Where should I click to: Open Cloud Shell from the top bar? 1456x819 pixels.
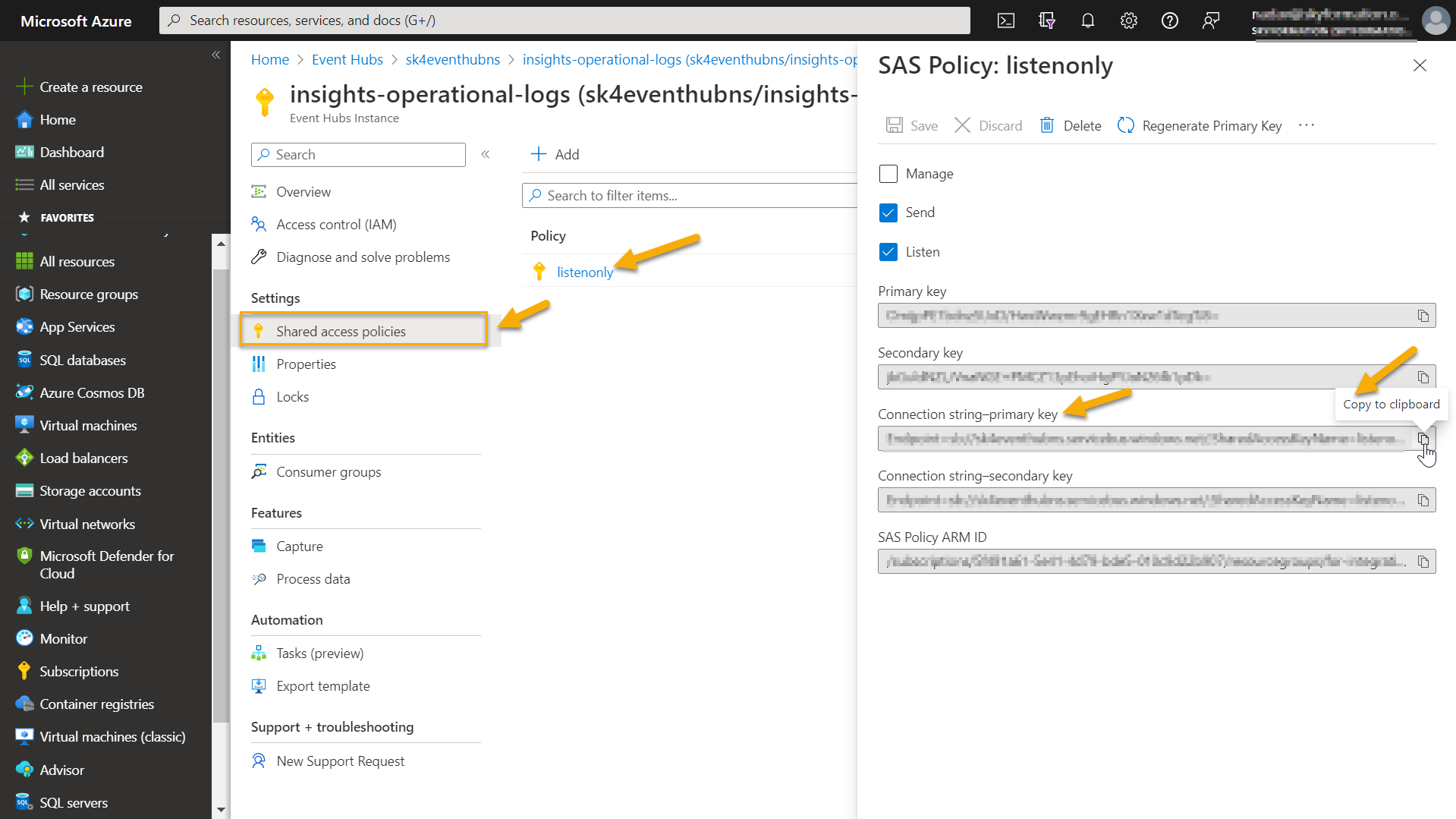1006,20
